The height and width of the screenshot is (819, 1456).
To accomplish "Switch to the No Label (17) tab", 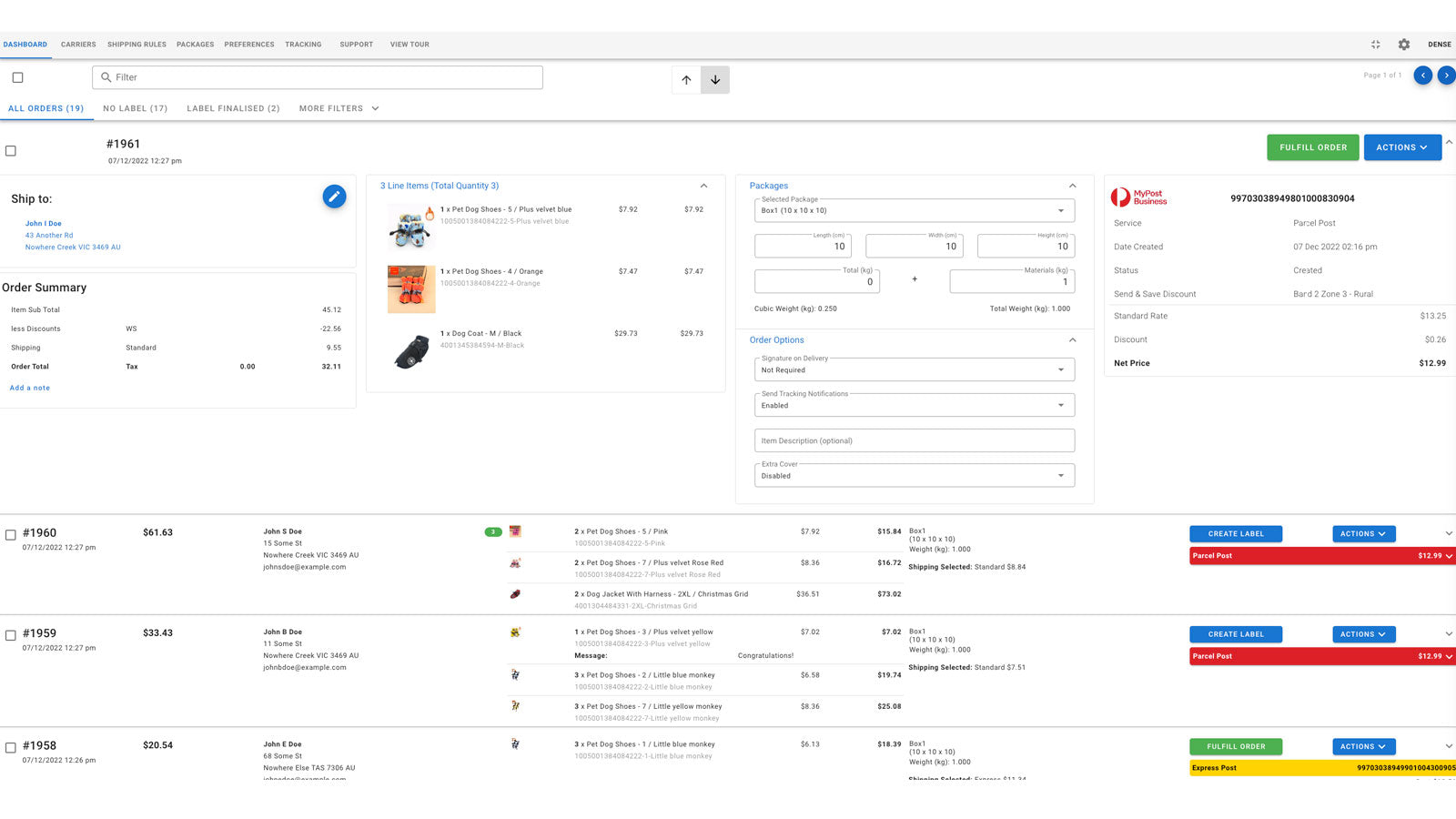I will pyautogui.click(x=135, y=108).
